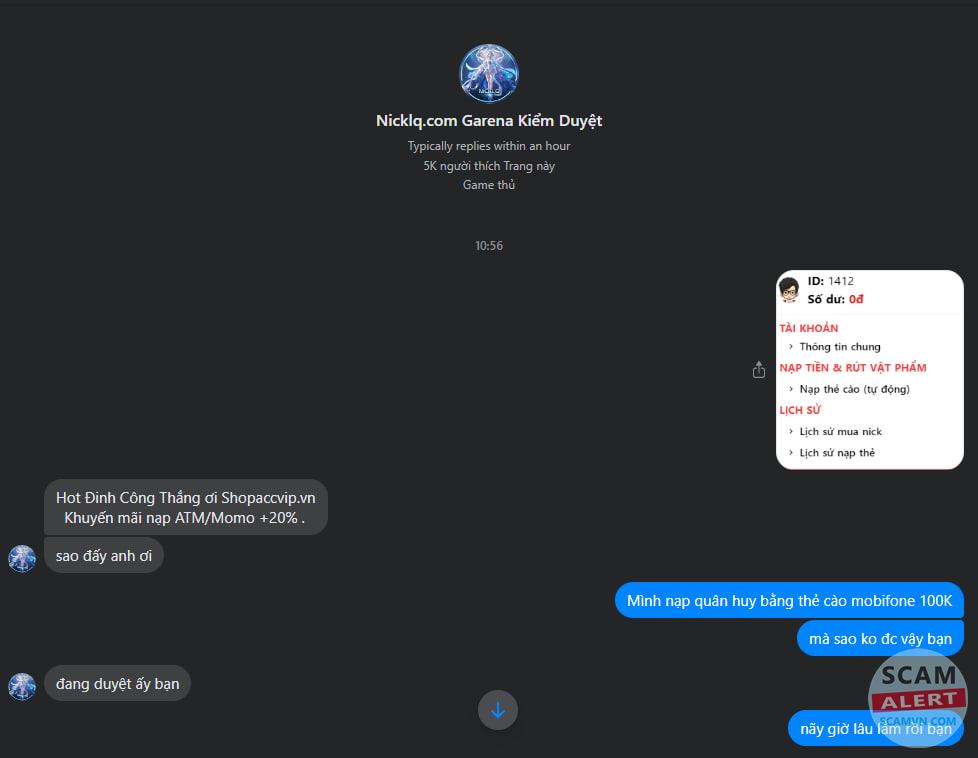Click sender avatar next to 'sao đấy anh ơi'
The width and height of the screenshot is (978, 758).
[x=22, y=558]
